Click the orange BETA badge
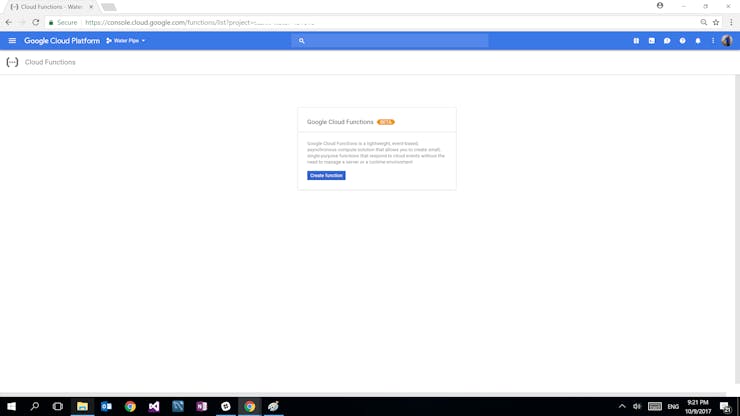The image size is (740, 416). pos(386,122)
